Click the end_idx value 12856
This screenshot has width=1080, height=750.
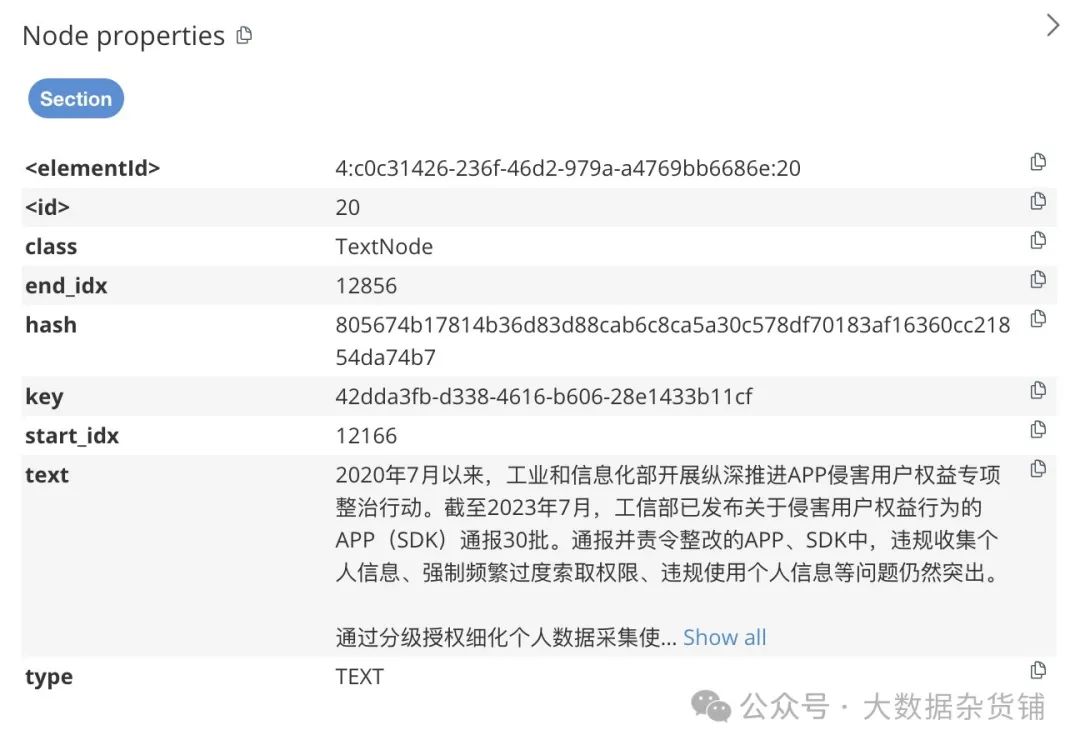tap(366, 286)
